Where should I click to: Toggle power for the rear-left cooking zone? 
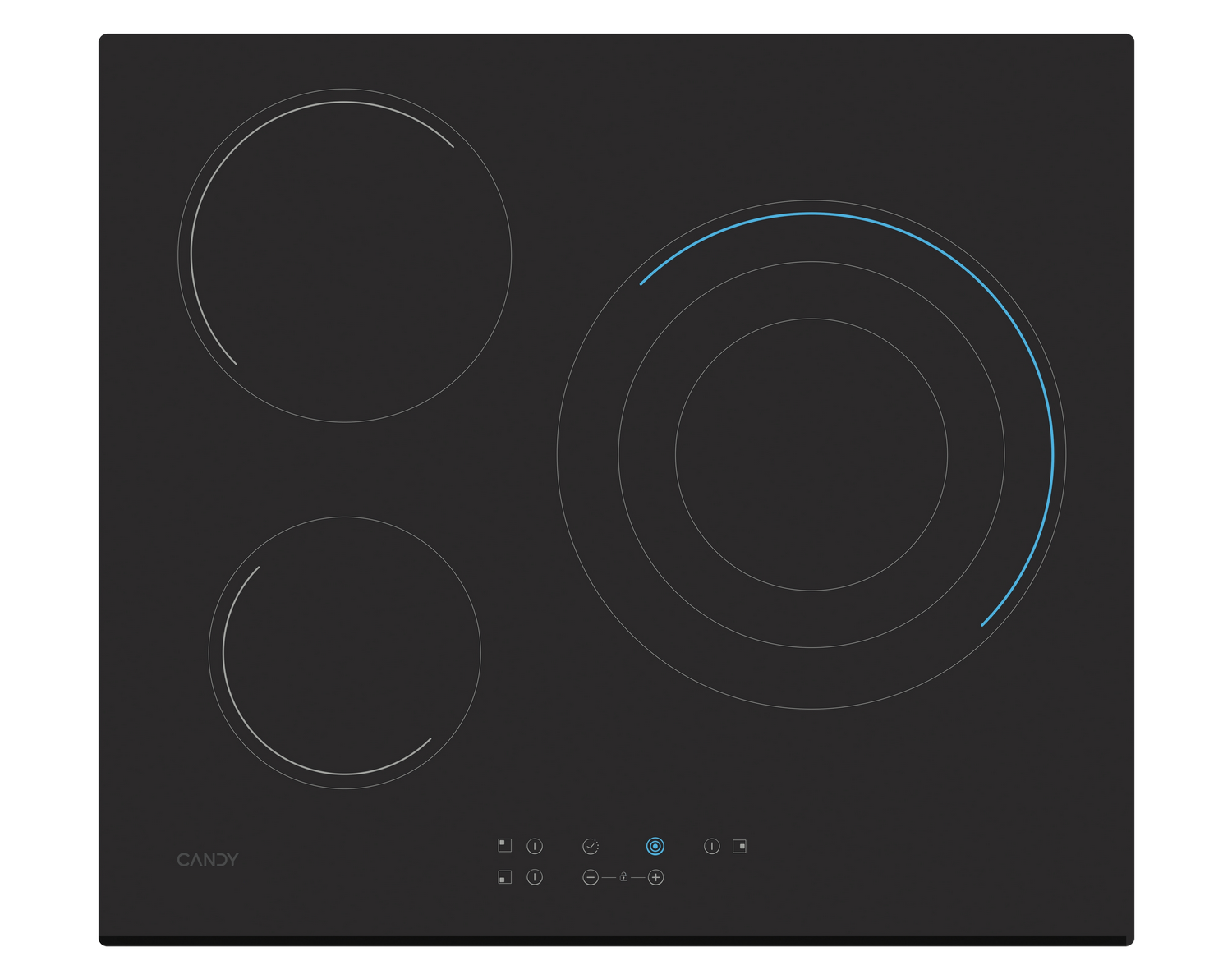click(x=535, y=846)
